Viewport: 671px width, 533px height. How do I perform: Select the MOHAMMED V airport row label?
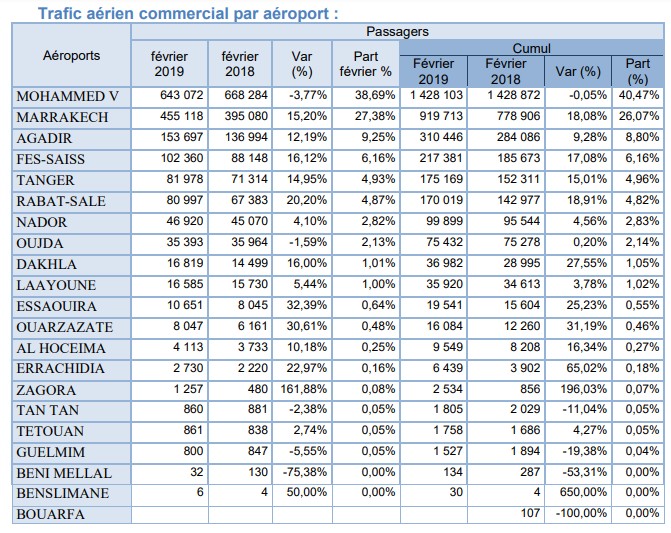pyautogui.click(x=70, y=96)
